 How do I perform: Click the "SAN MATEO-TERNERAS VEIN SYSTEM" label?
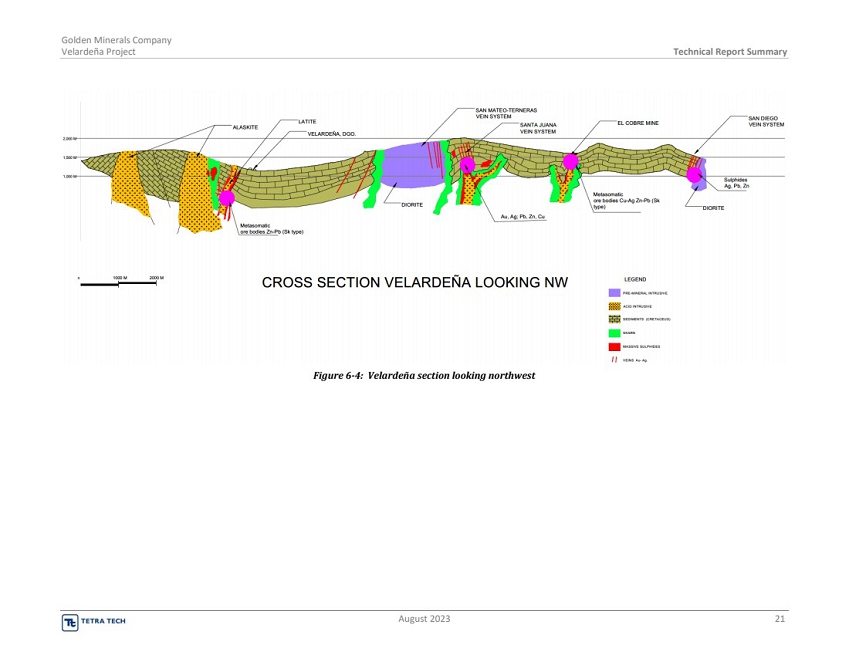(x=506, y=113)
